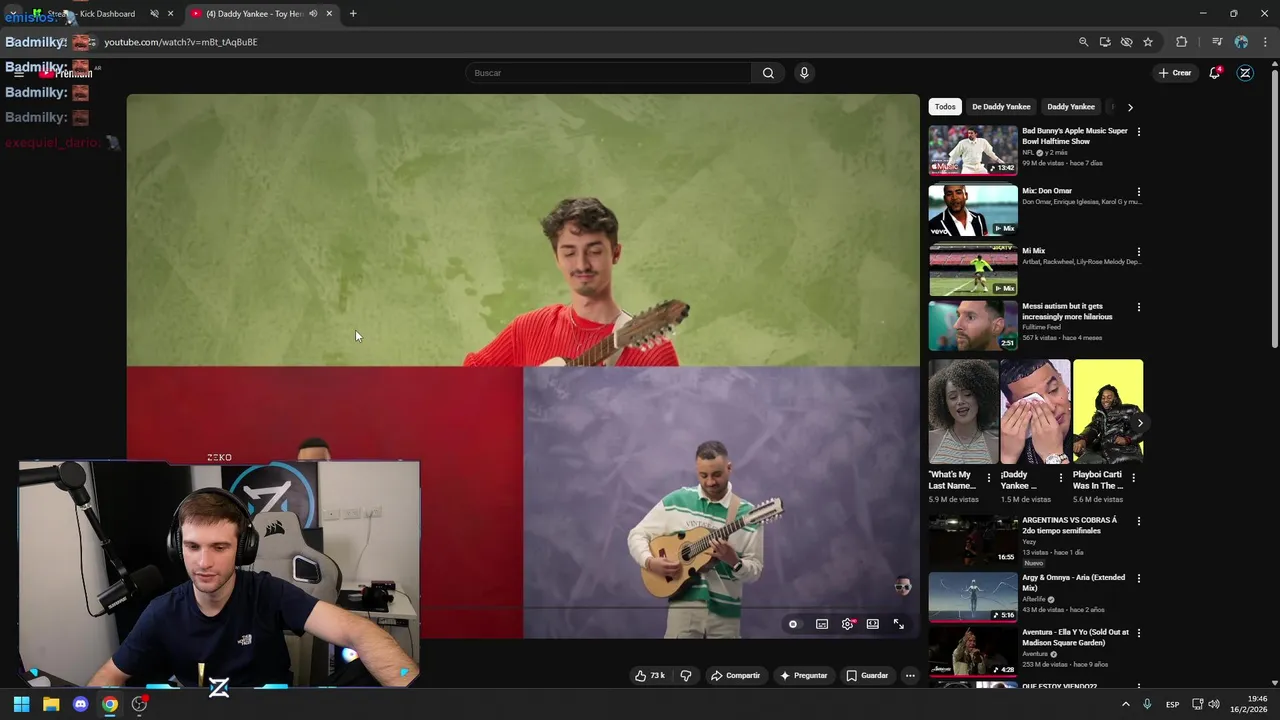1280x720 pixels.
Task: Click the YouTube Buscar search field
Action: point(608,73)
